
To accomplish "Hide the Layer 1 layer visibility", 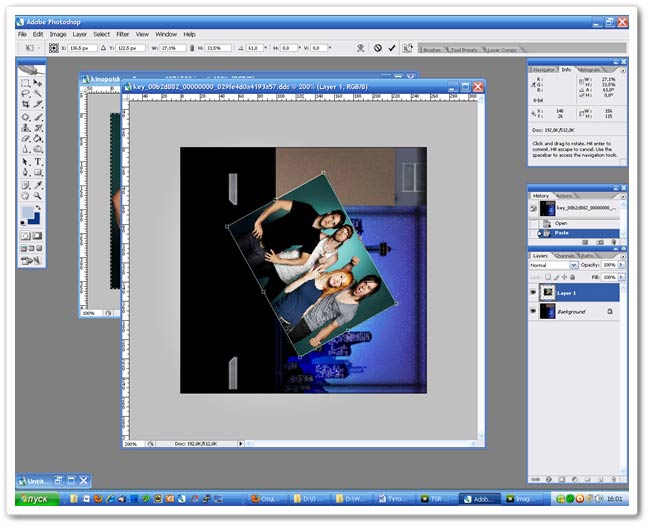I will [535, 293].
